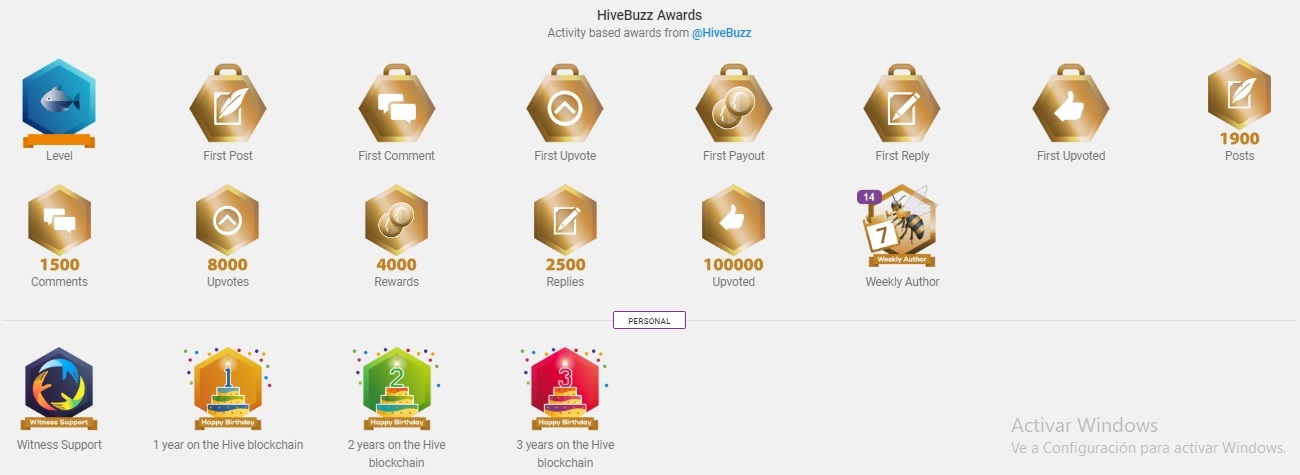1300x475 pixels.
Task: Open the Weekly Author bee badge
Action: (x=900, y=226)
